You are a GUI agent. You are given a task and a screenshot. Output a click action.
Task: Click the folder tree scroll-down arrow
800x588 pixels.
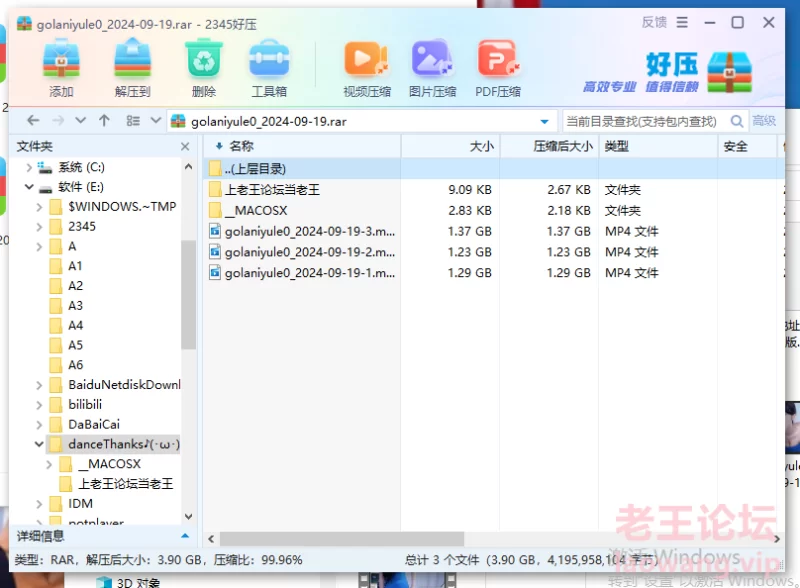[188, 517]
